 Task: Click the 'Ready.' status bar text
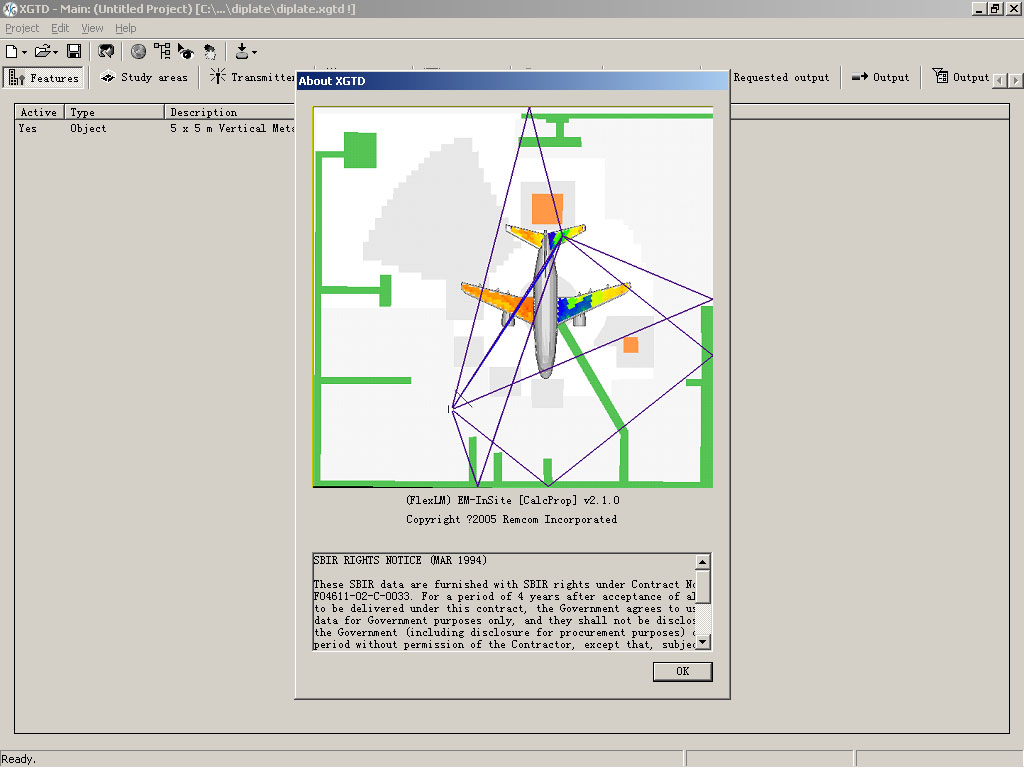pyautogui.click(x=18, y=759)
